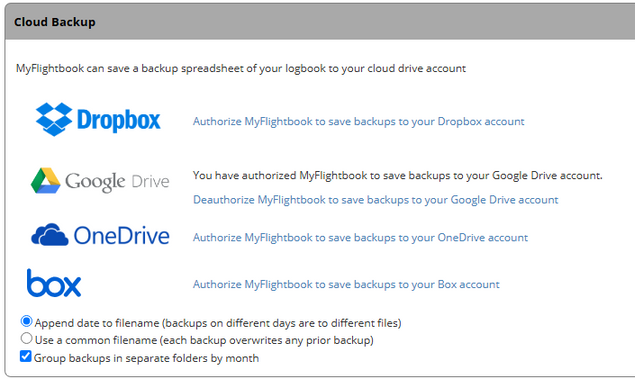Open the Authorize OneDrive account link
This screenshot has width=635, height=379.
(360, 237)
